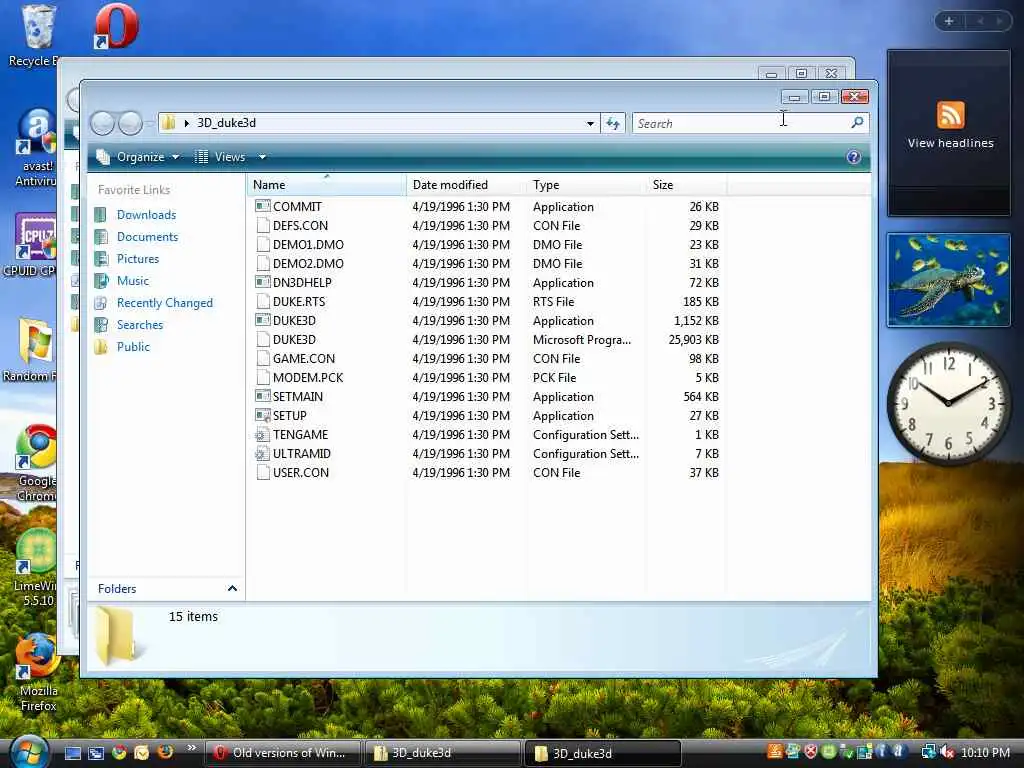The height and width of the screenshot is (768, 1024).
Task: Open the Opera desktop shortcut
Action: pyautogui.click(x=116, y=26)
